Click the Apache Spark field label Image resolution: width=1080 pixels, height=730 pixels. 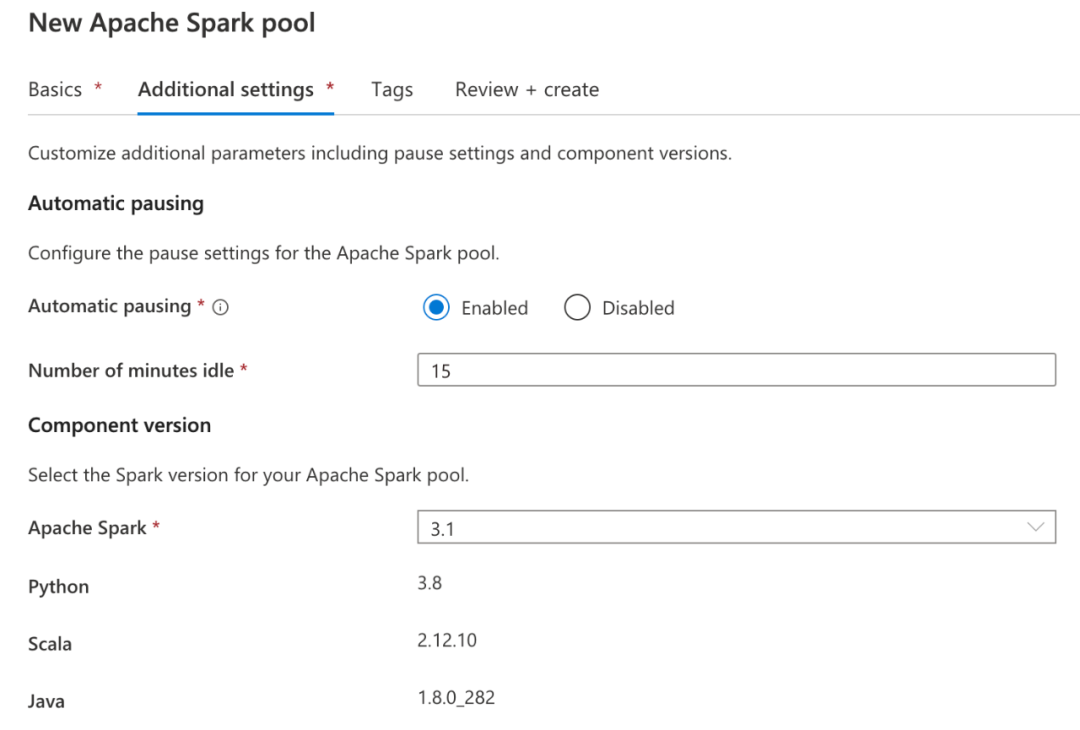[x=88, y=528]
